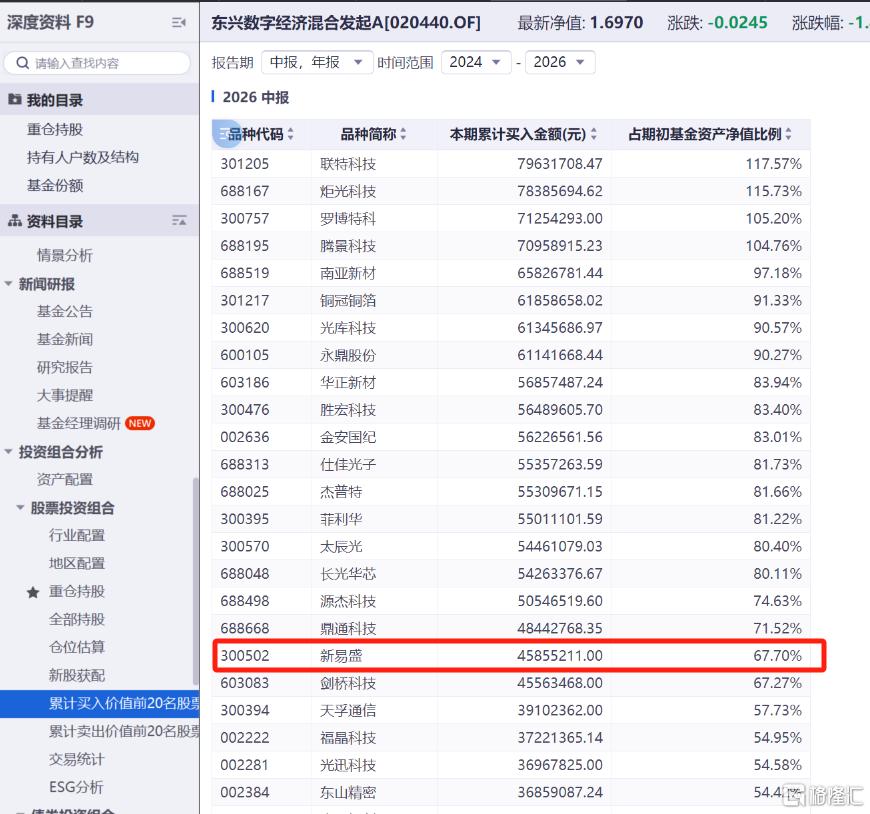Screen dimensions: 870x814
Task: Open 基金份额 page
Action: tap(55, 185)
